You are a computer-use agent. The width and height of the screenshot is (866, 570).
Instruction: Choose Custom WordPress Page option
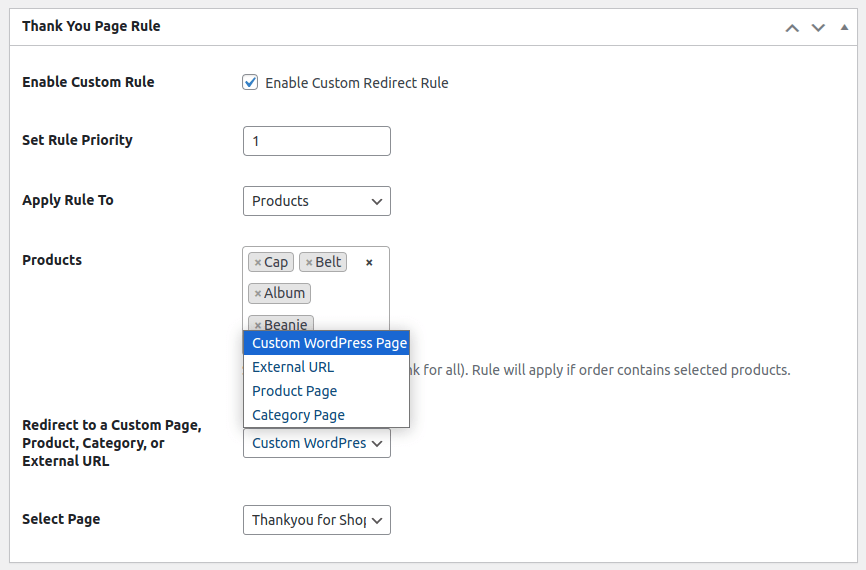click(326, 343)
